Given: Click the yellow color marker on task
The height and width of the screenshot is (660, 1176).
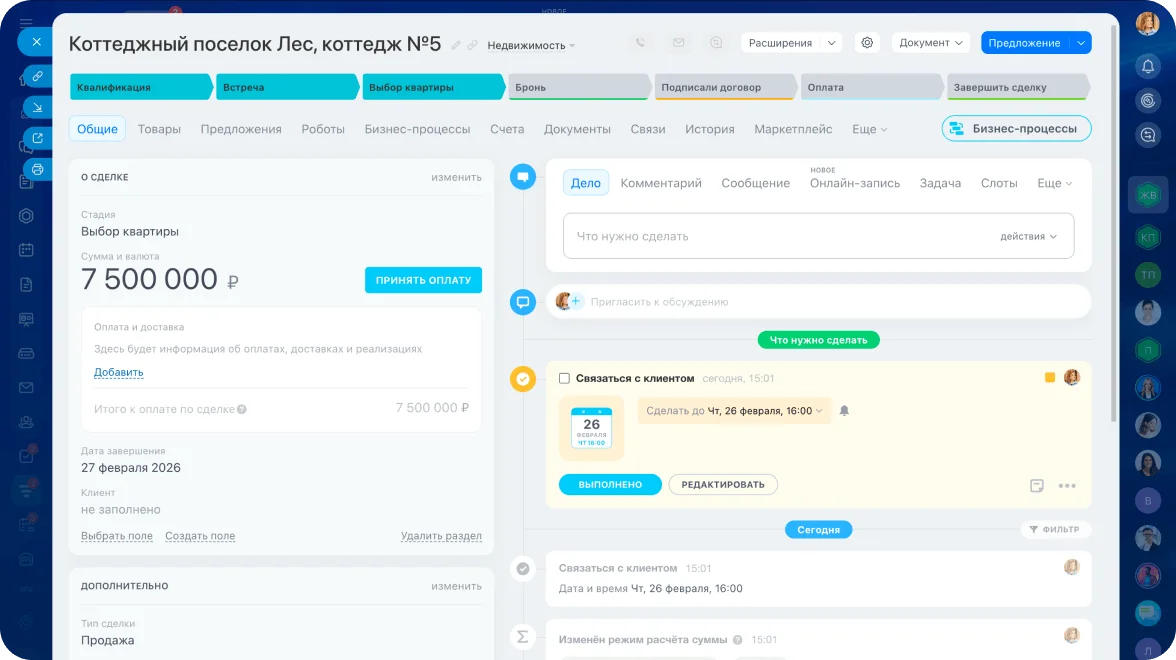Looking at the screenshot, I should (1050, 378).
